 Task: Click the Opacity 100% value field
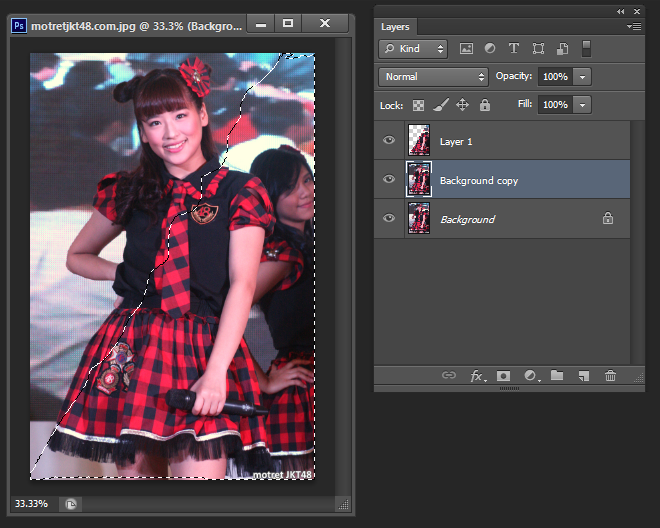556,77
